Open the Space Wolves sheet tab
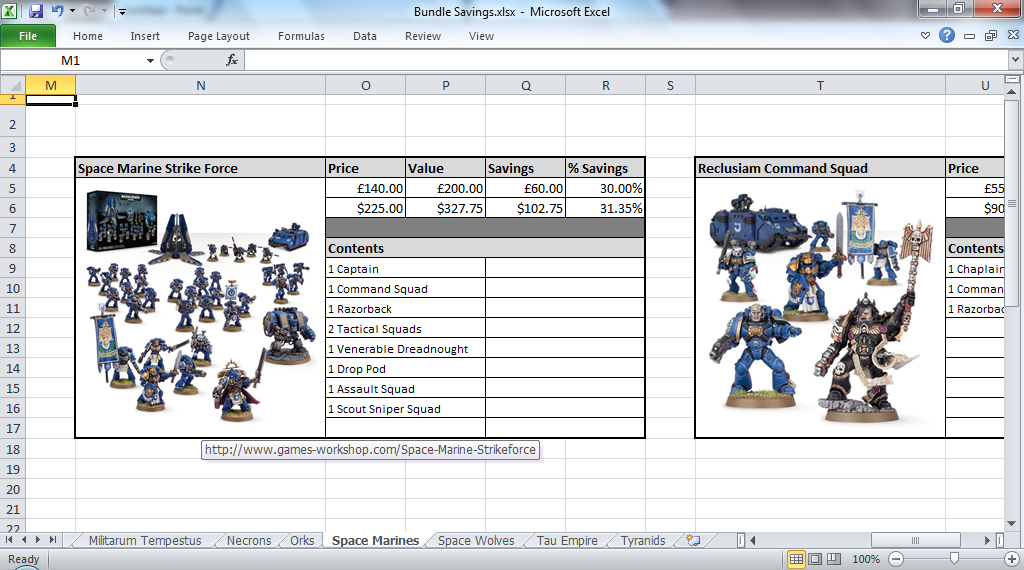The width and height of the screenshot is (1024, 570). pos(476,541)
